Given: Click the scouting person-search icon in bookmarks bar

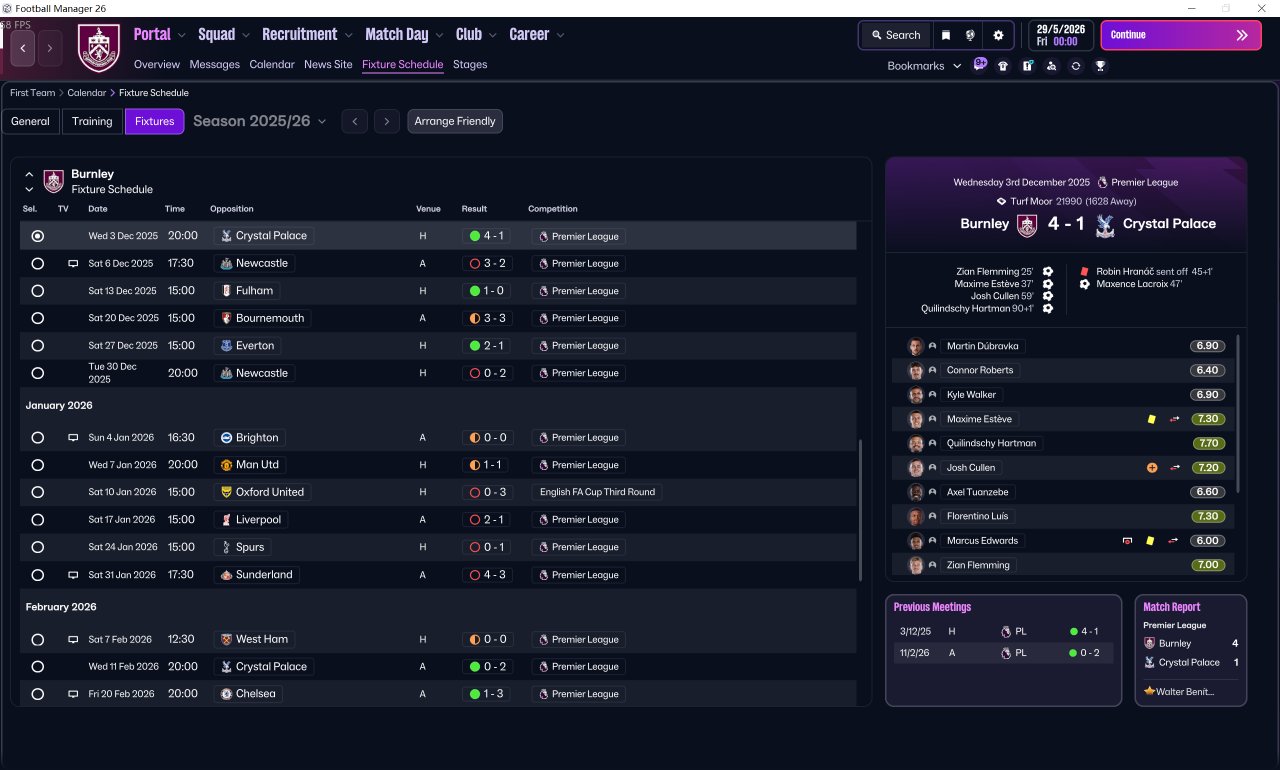Looking at the screenshot, I should [1051, 66].
